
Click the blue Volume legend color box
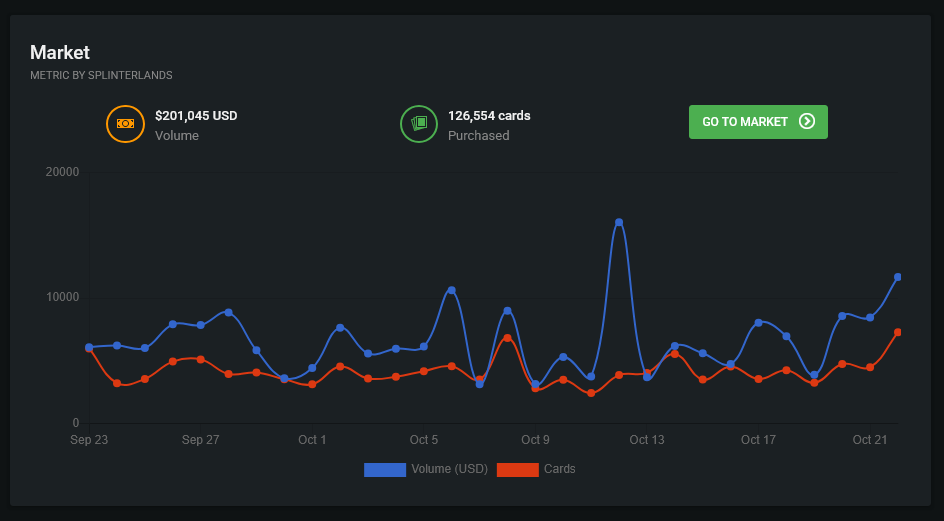tap(385, 469)
